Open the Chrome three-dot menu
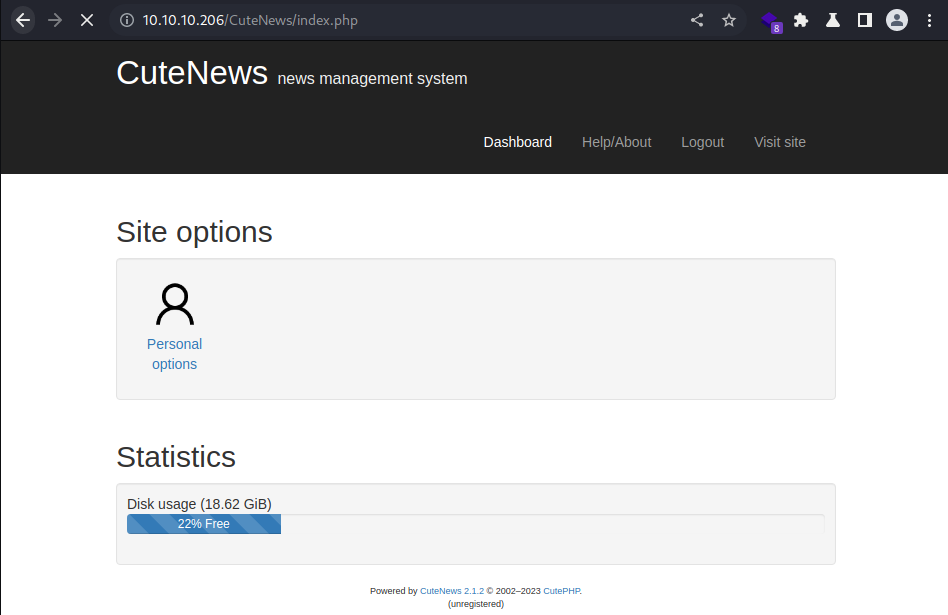The width and height of the screenshot is (948, 615). (x=929, y=20)
